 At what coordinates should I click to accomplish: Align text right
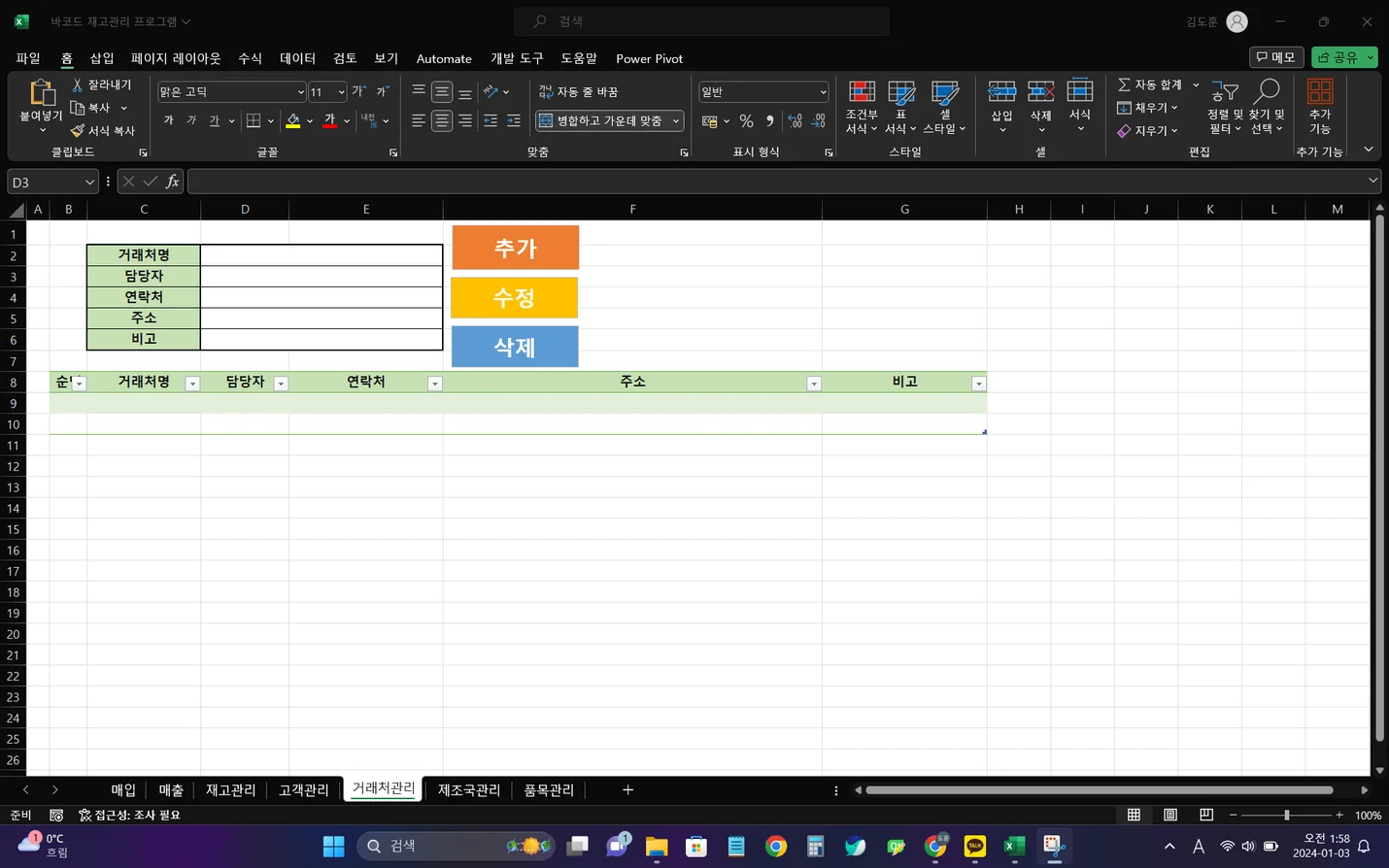(465, 120)
